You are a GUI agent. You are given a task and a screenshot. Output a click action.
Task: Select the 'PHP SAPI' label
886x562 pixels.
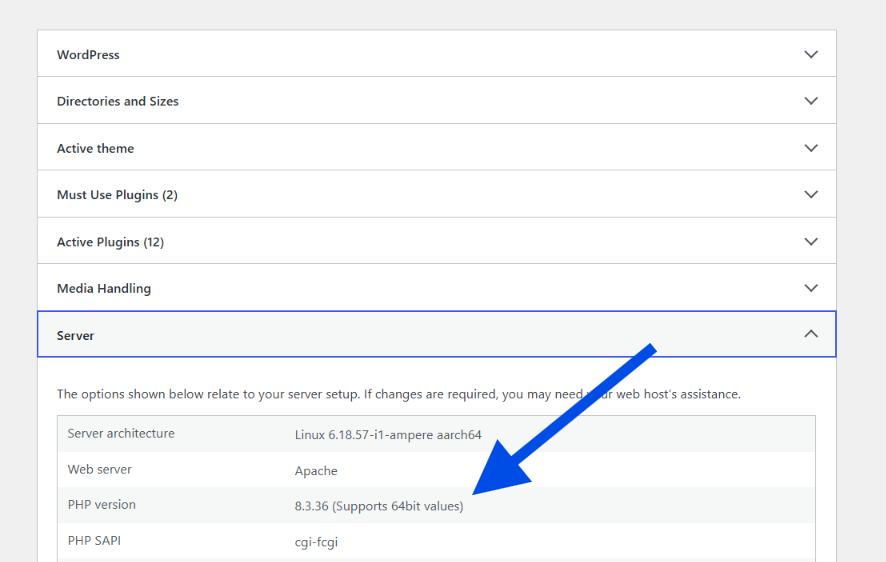coord(94,541)
